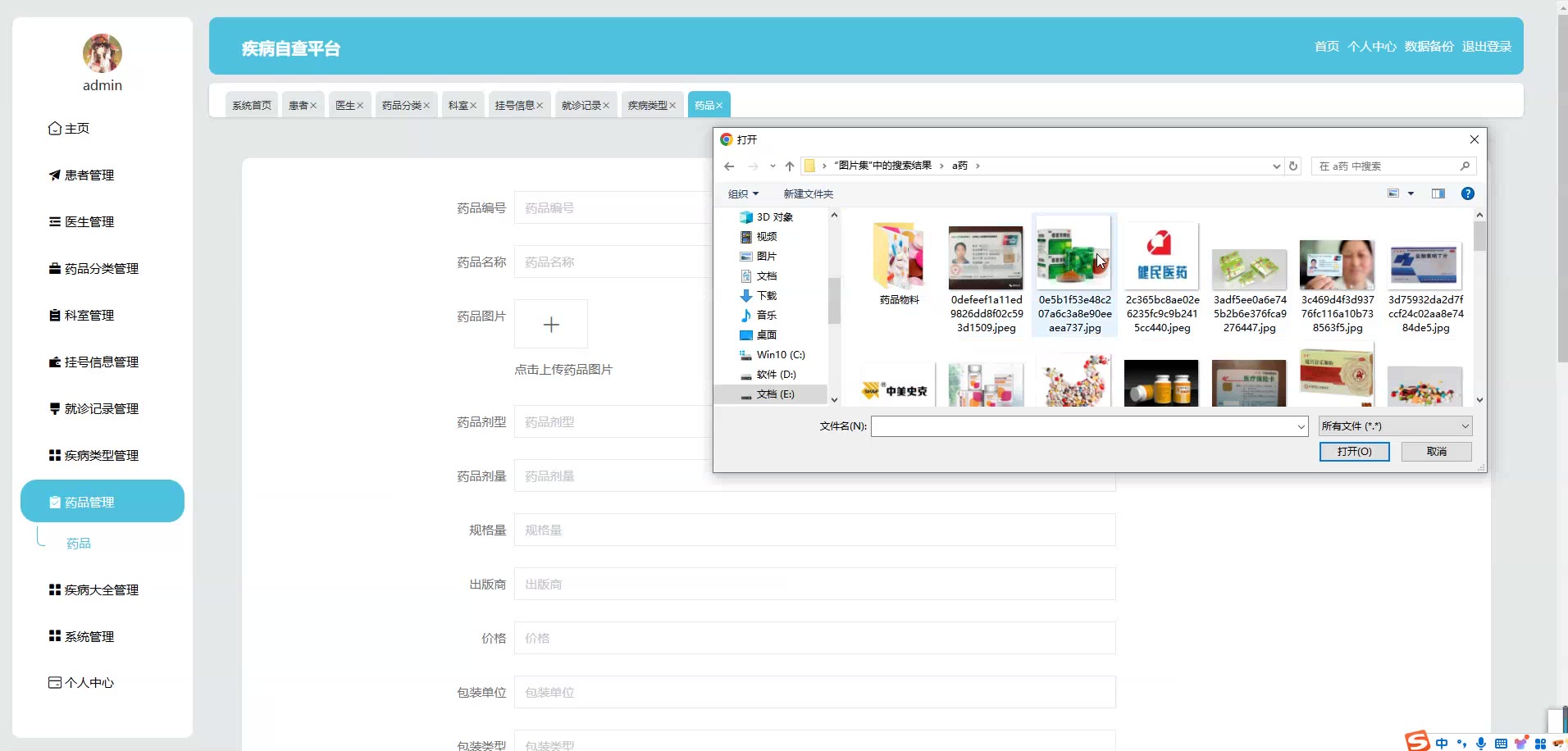
Task: Refresh the file dialog folder view
Action: point(1293,166)
